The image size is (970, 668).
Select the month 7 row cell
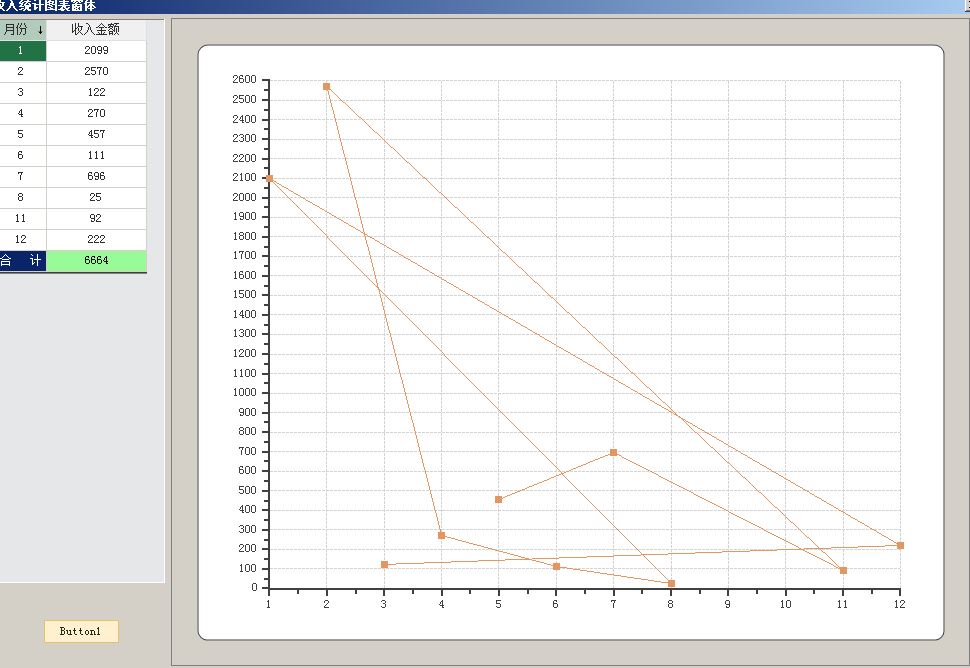pos(23,177)
